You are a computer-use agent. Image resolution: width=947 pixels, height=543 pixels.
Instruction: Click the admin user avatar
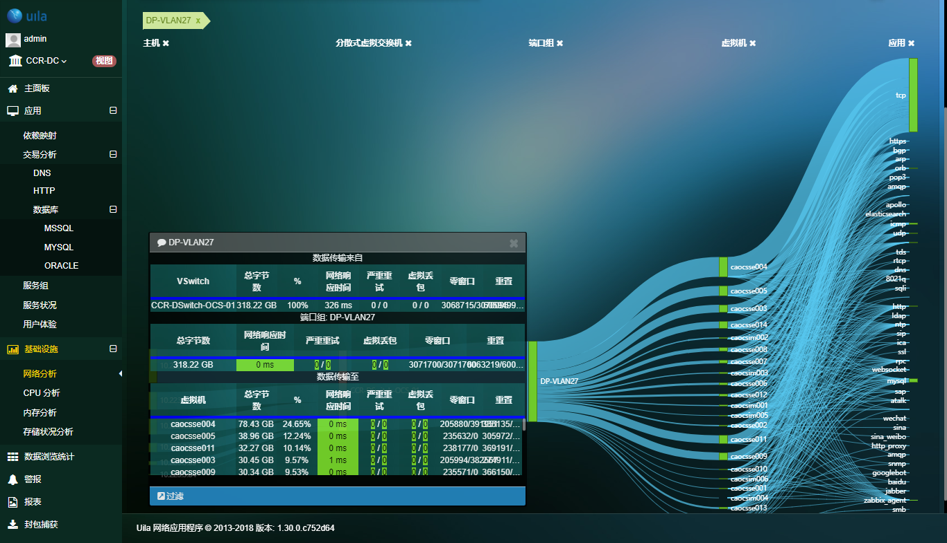13,39
